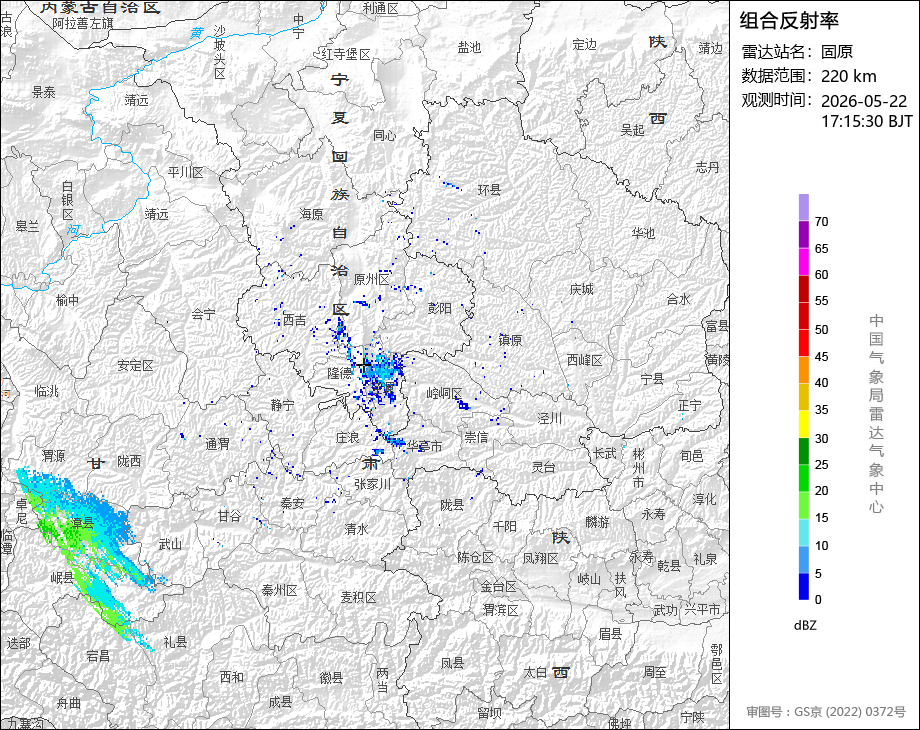Click the 阿拉善左旗 map label

[x=82, y=23]
